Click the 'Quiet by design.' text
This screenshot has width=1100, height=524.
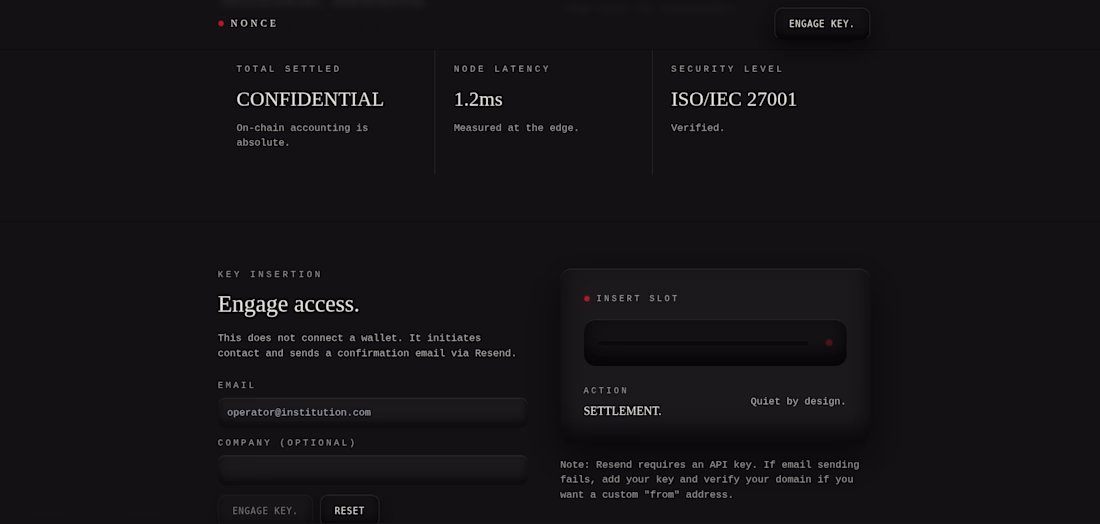coord(798,402)
